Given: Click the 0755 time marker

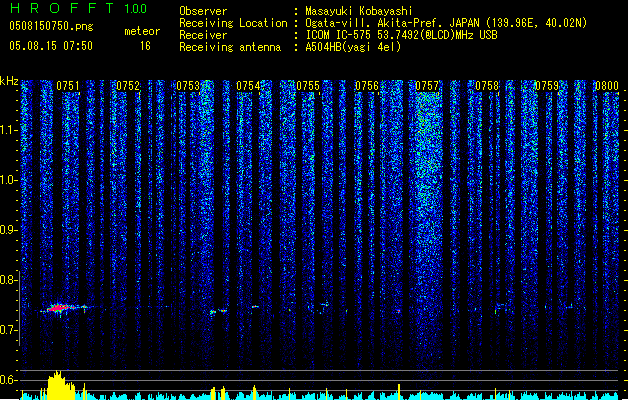Looking at the screenshot, I should pyautogui.click(x=308, y=86).
